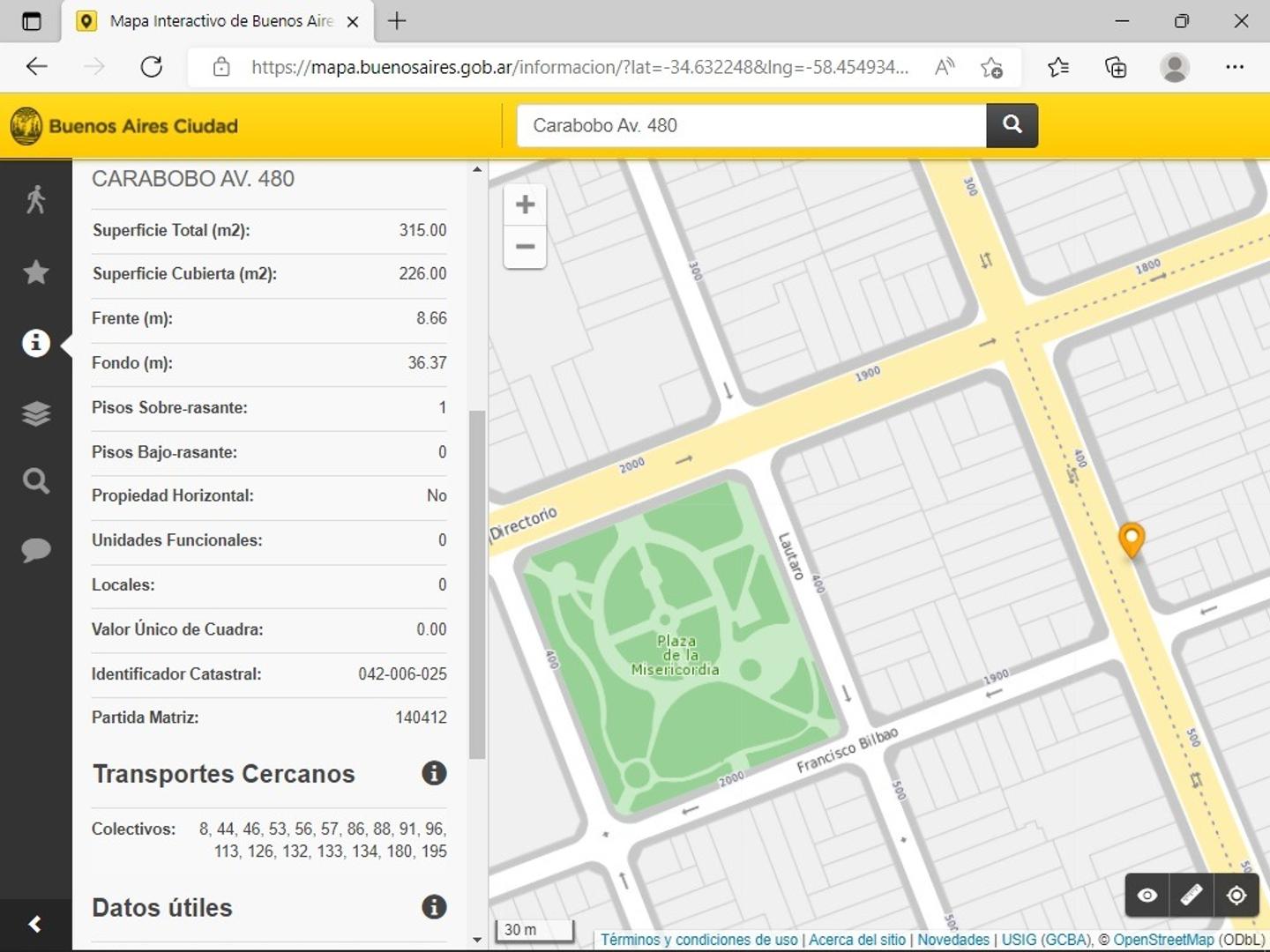
Task: Show info for Datos útiles
Action: pyautogui.click(x=434, y=906)
